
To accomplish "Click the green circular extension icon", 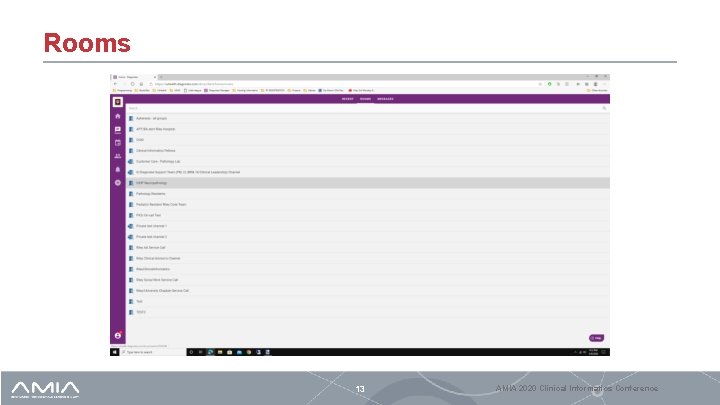I will [550, 84].
